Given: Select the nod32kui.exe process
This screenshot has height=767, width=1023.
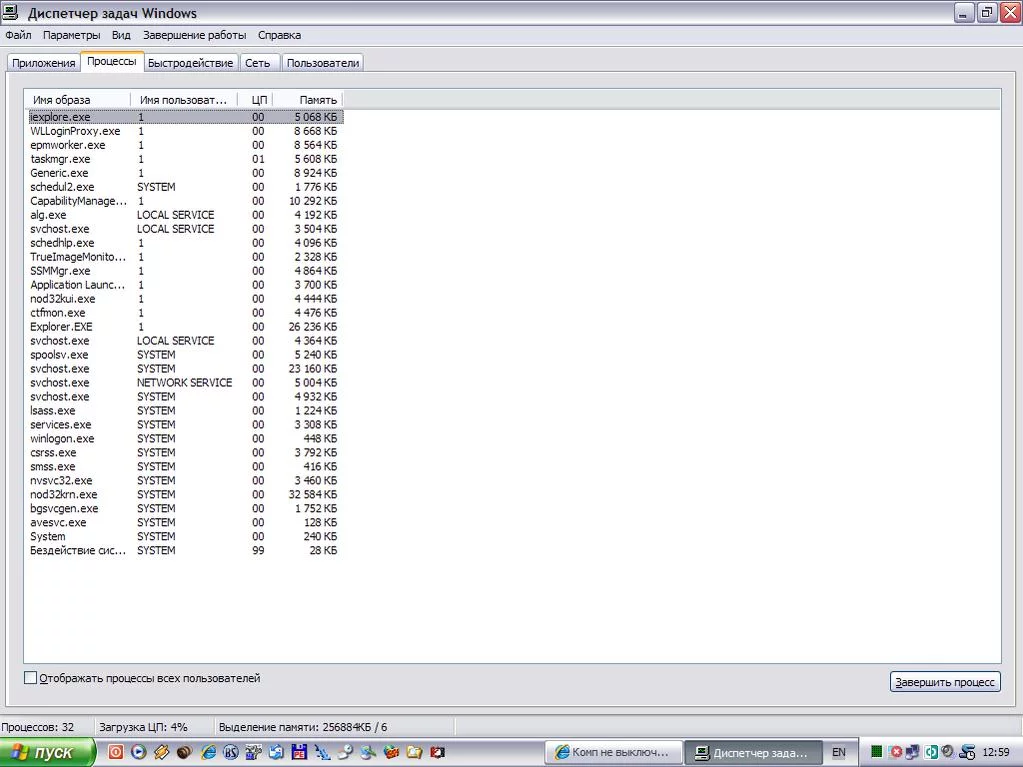Looking at the screenshot, I should pos(185,299).
